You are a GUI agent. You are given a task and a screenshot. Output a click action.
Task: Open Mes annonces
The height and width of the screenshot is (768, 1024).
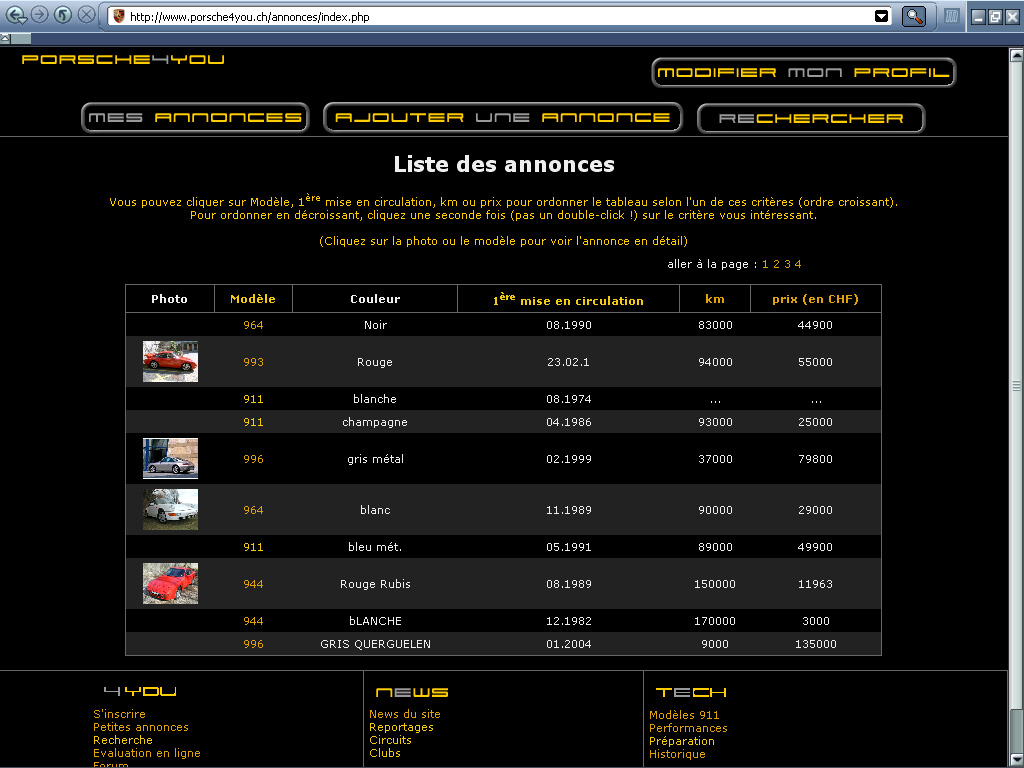point(195,118)
